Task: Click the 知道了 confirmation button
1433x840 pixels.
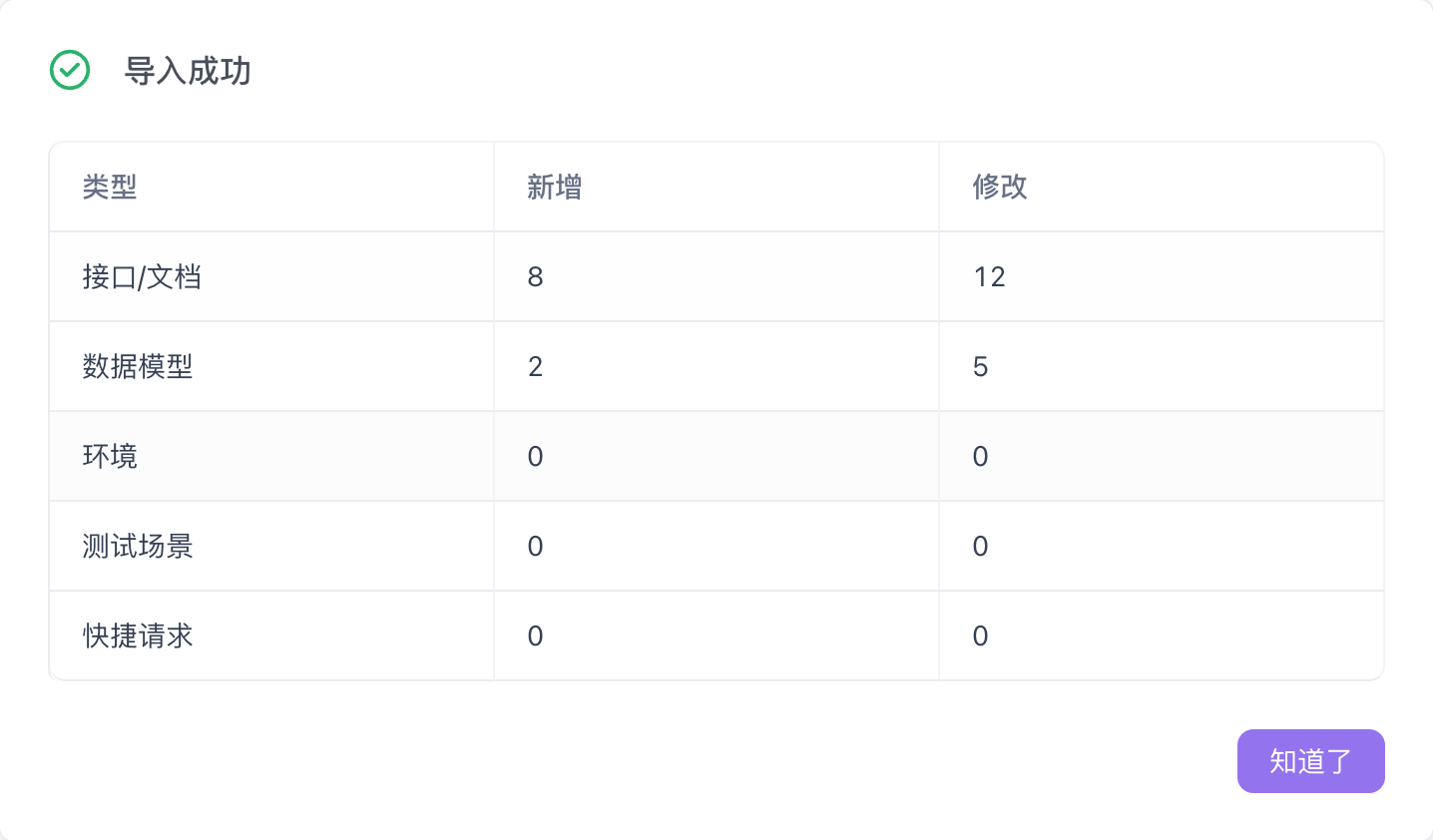Action: coord(1310,761)
